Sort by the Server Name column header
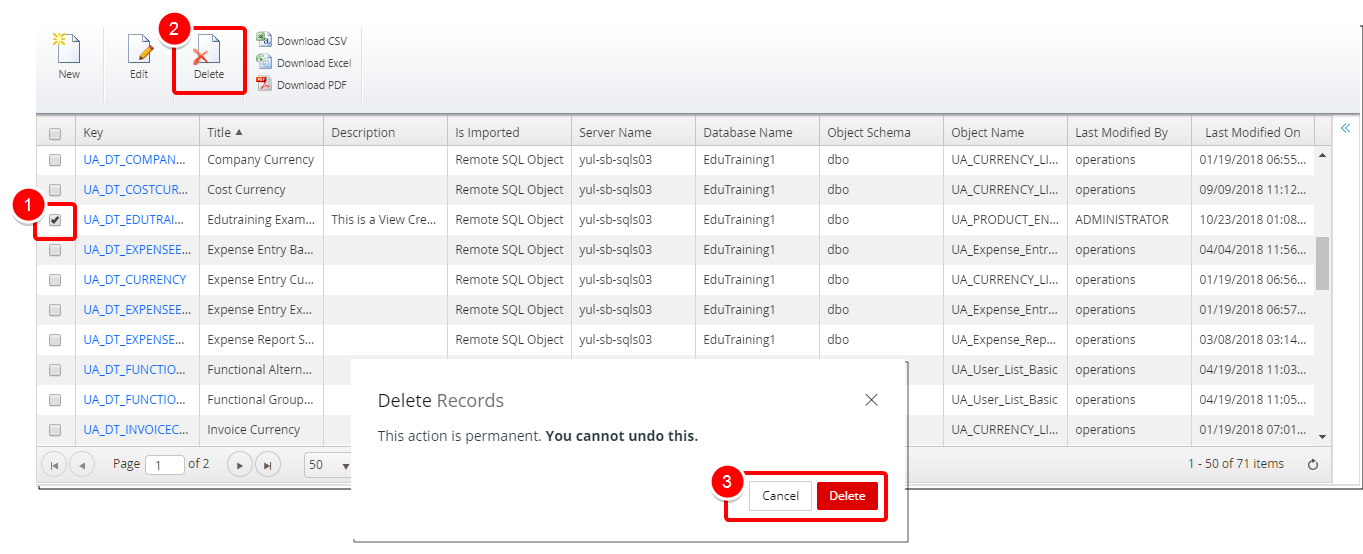The height and width of the screenshot is (554, 1363). point(633,132)
